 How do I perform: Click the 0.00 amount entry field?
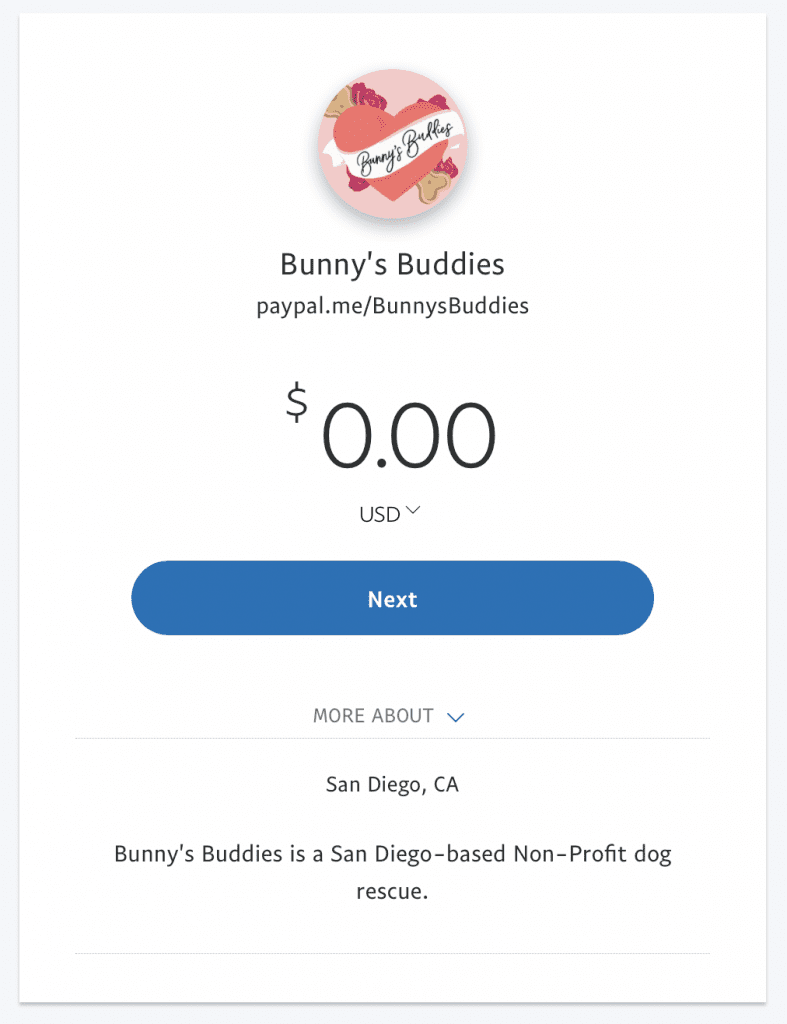[408, 436]
